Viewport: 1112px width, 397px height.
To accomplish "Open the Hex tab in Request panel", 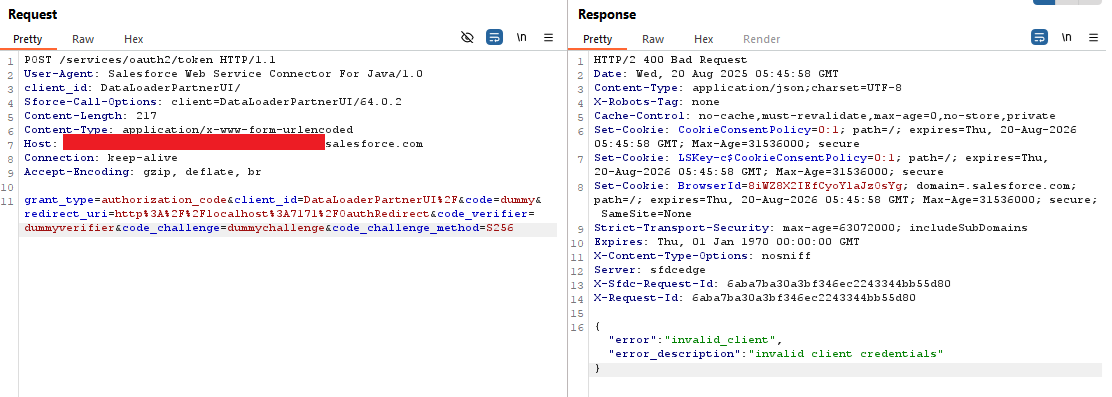I will coord(133,39).
